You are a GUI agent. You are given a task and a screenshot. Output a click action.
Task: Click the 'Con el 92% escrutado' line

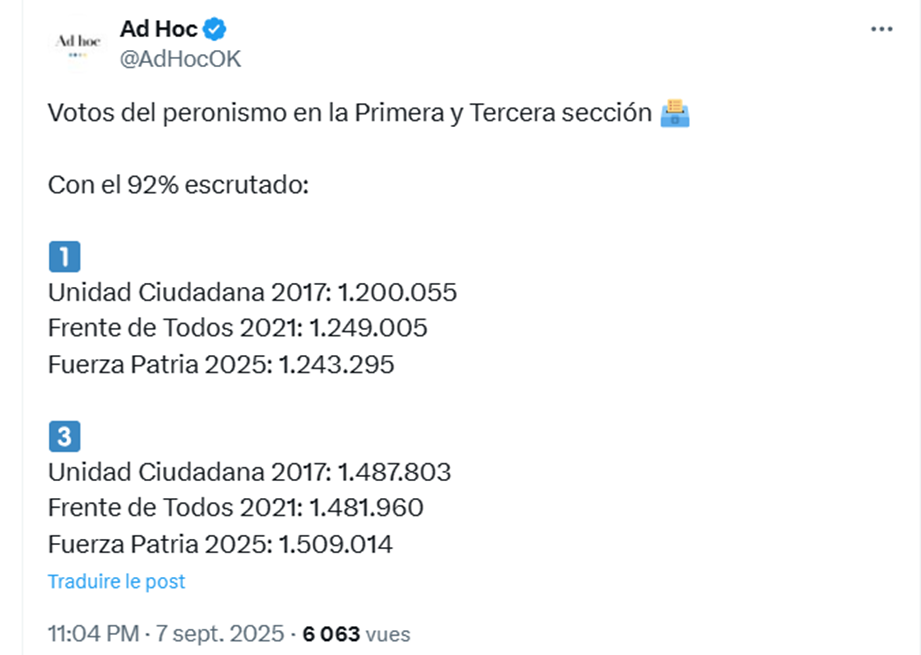180,185
